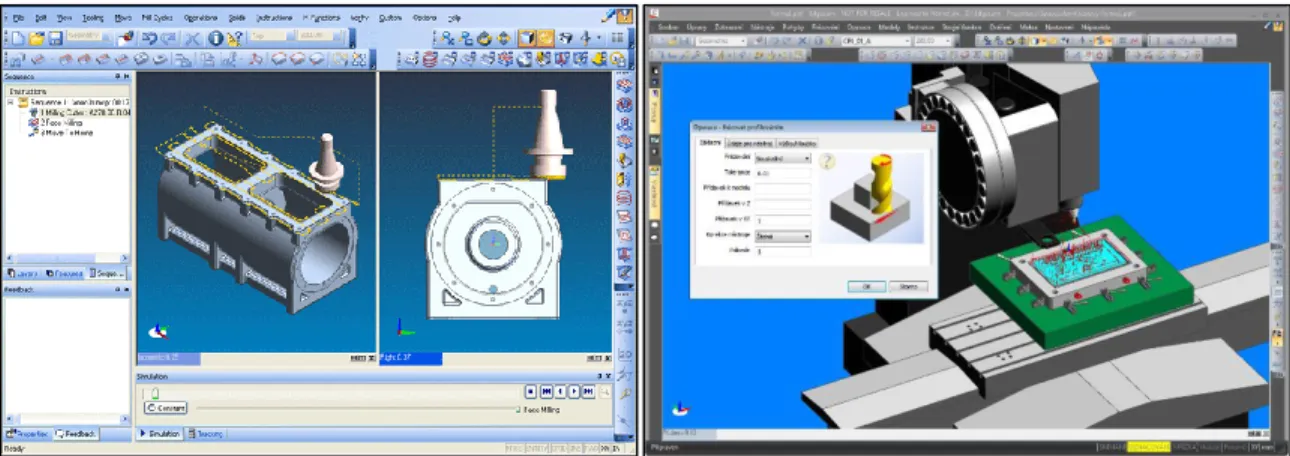Click OK in the Operace dialog
Screen dimensions: 1290x456
[866, 285]
